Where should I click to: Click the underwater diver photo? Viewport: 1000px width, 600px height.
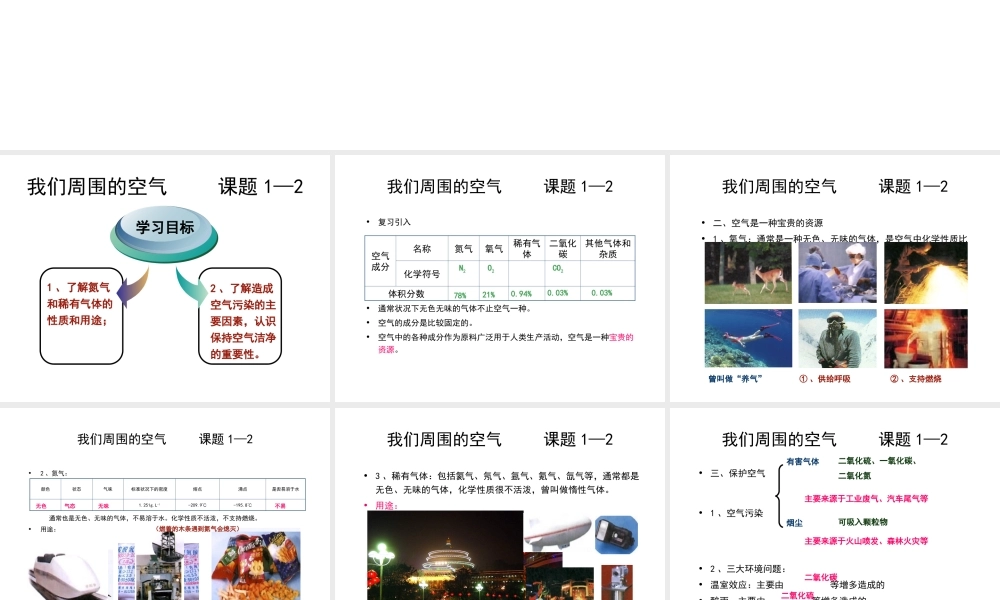pos(748,339)
